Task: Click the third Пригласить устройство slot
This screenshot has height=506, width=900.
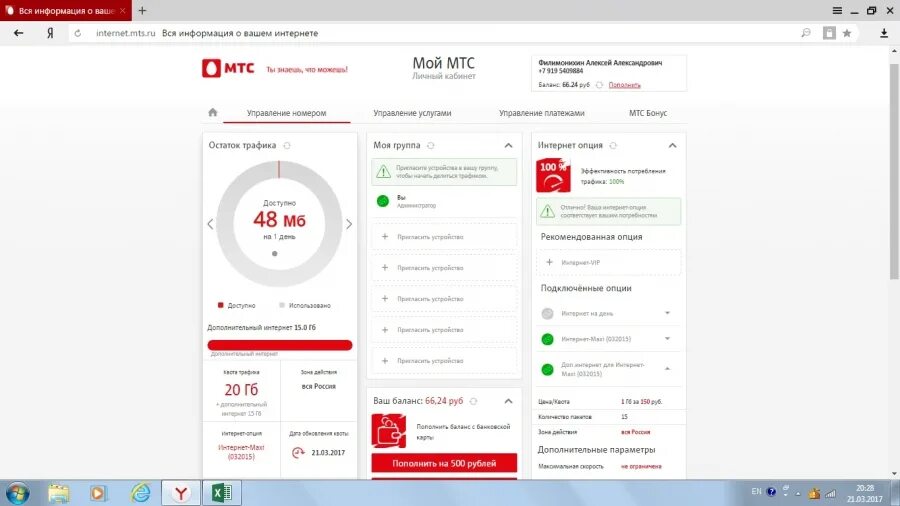Action: [444, 299]
